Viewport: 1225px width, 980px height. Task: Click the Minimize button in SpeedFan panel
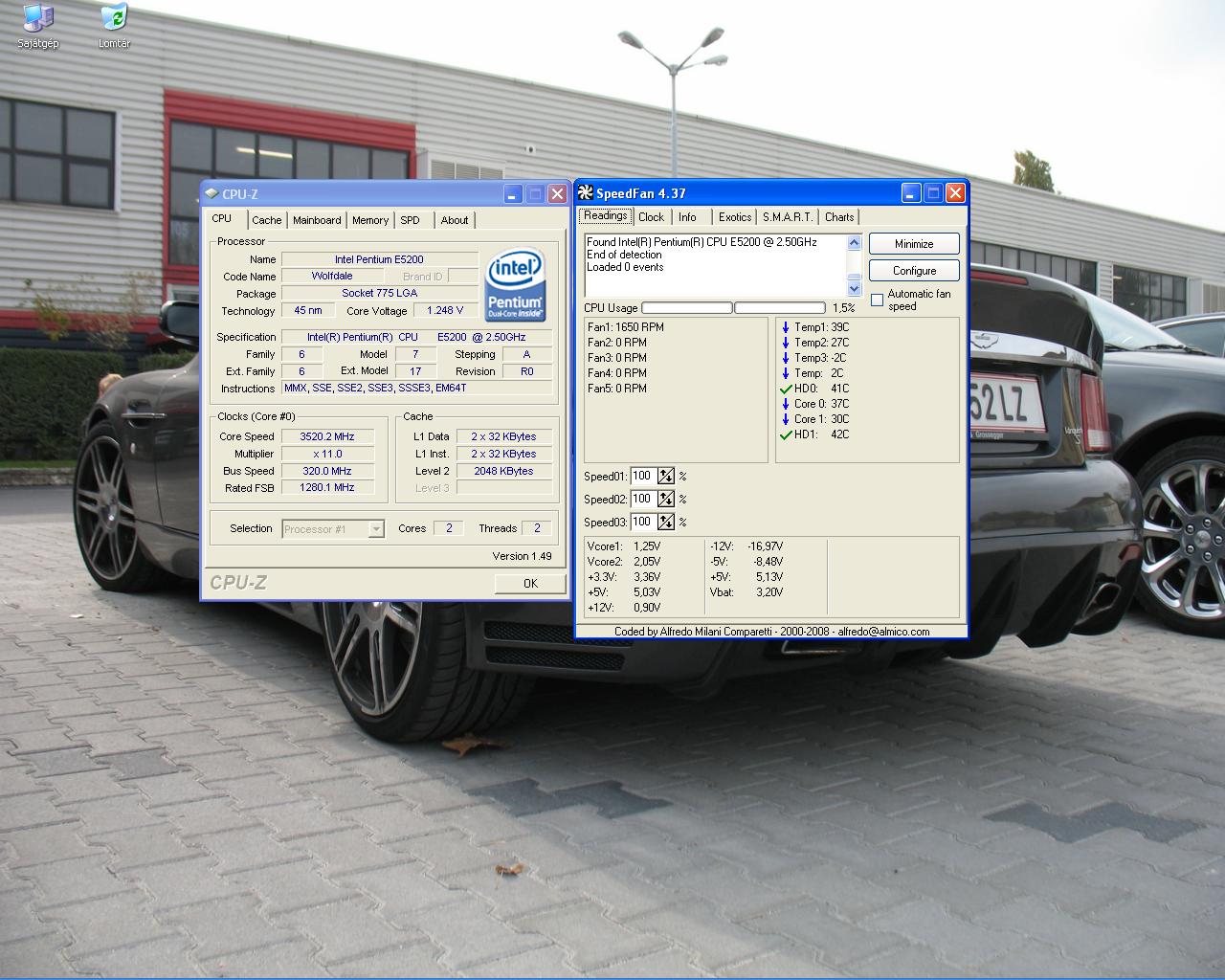(x=914, y=244)
